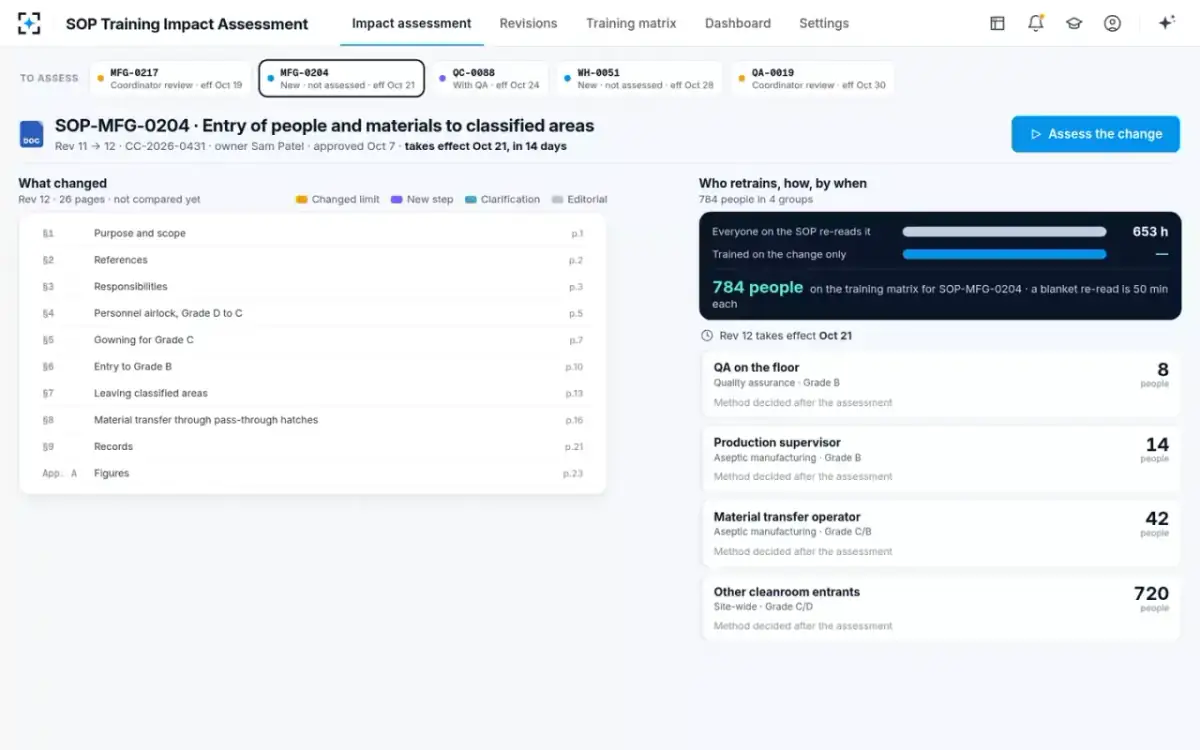Open §8 Material transfer through pass-through hatches

[313, 420]
